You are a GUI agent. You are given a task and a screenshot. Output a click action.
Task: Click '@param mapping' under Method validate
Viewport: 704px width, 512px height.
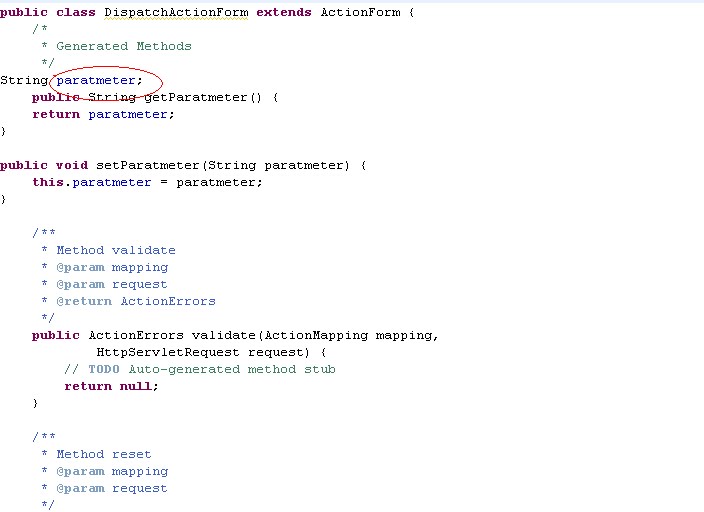point(112,268)
